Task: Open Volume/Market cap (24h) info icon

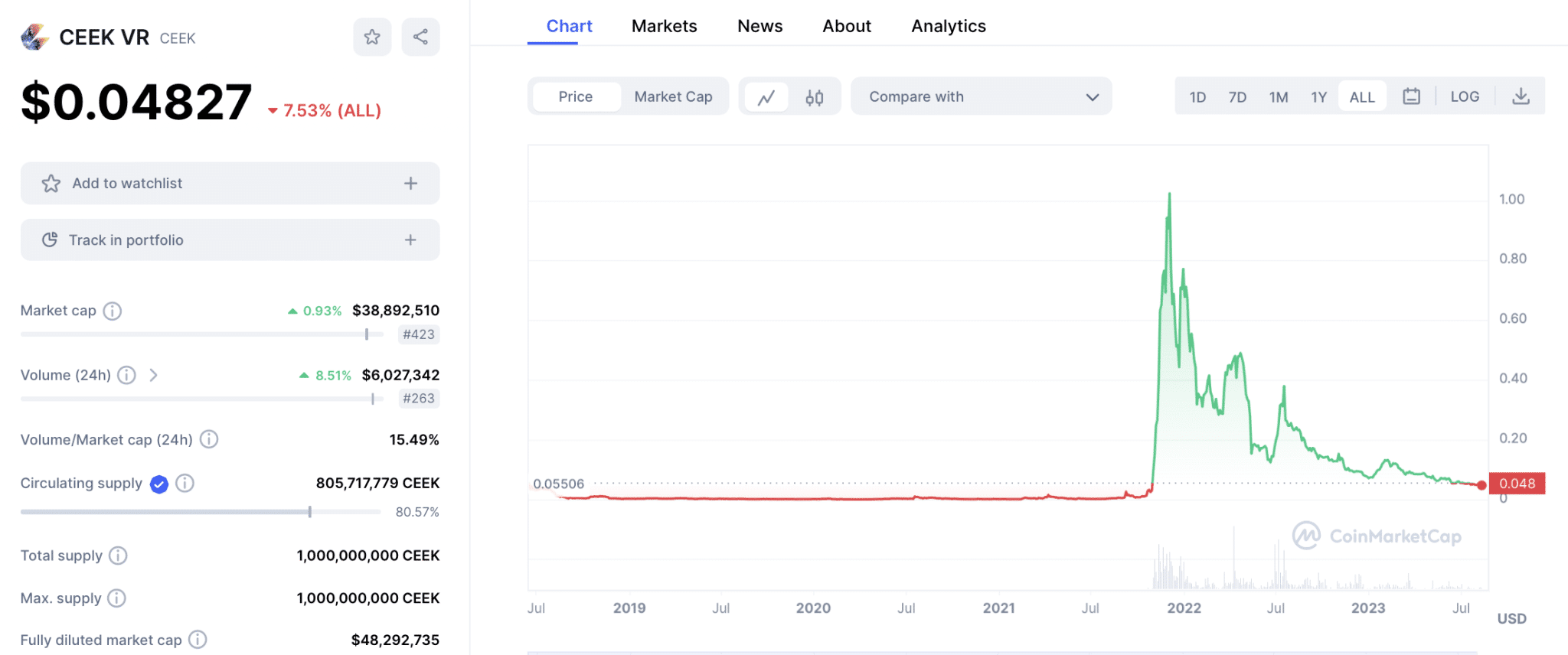Action: tap(209, 439)
